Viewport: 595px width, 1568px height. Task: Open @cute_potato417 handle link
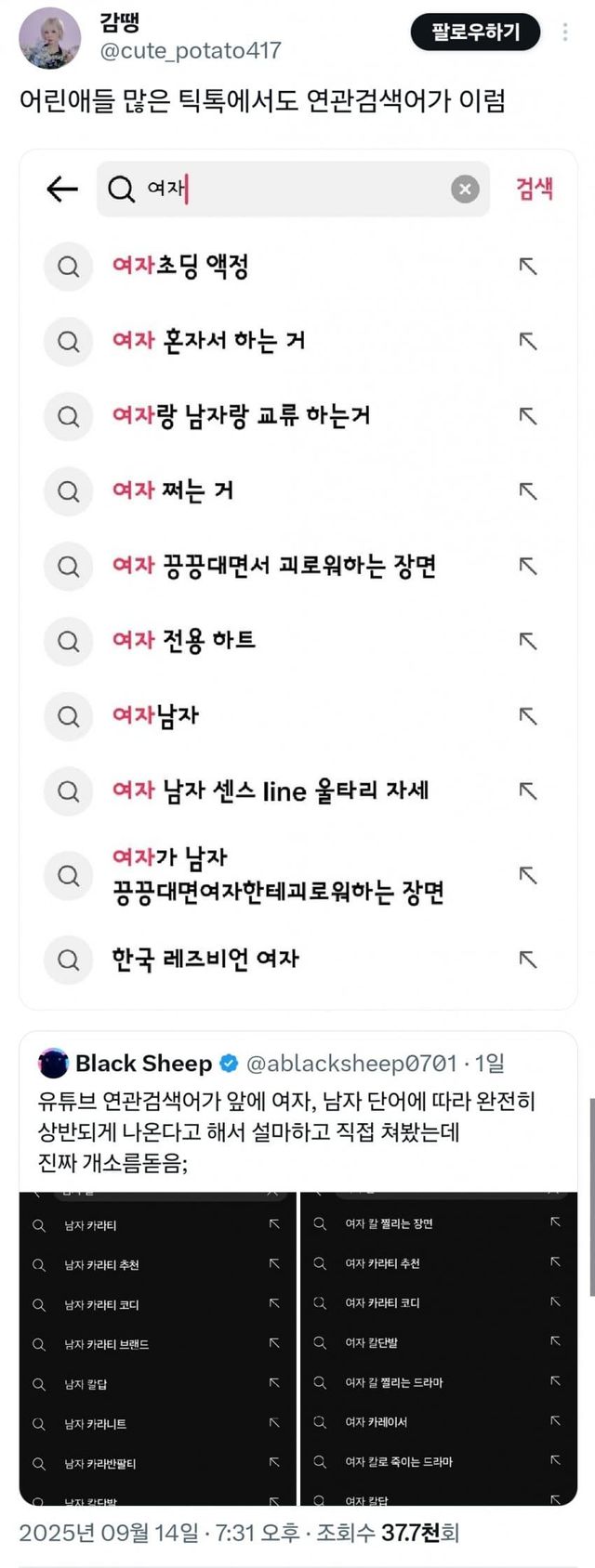(190, 51)
